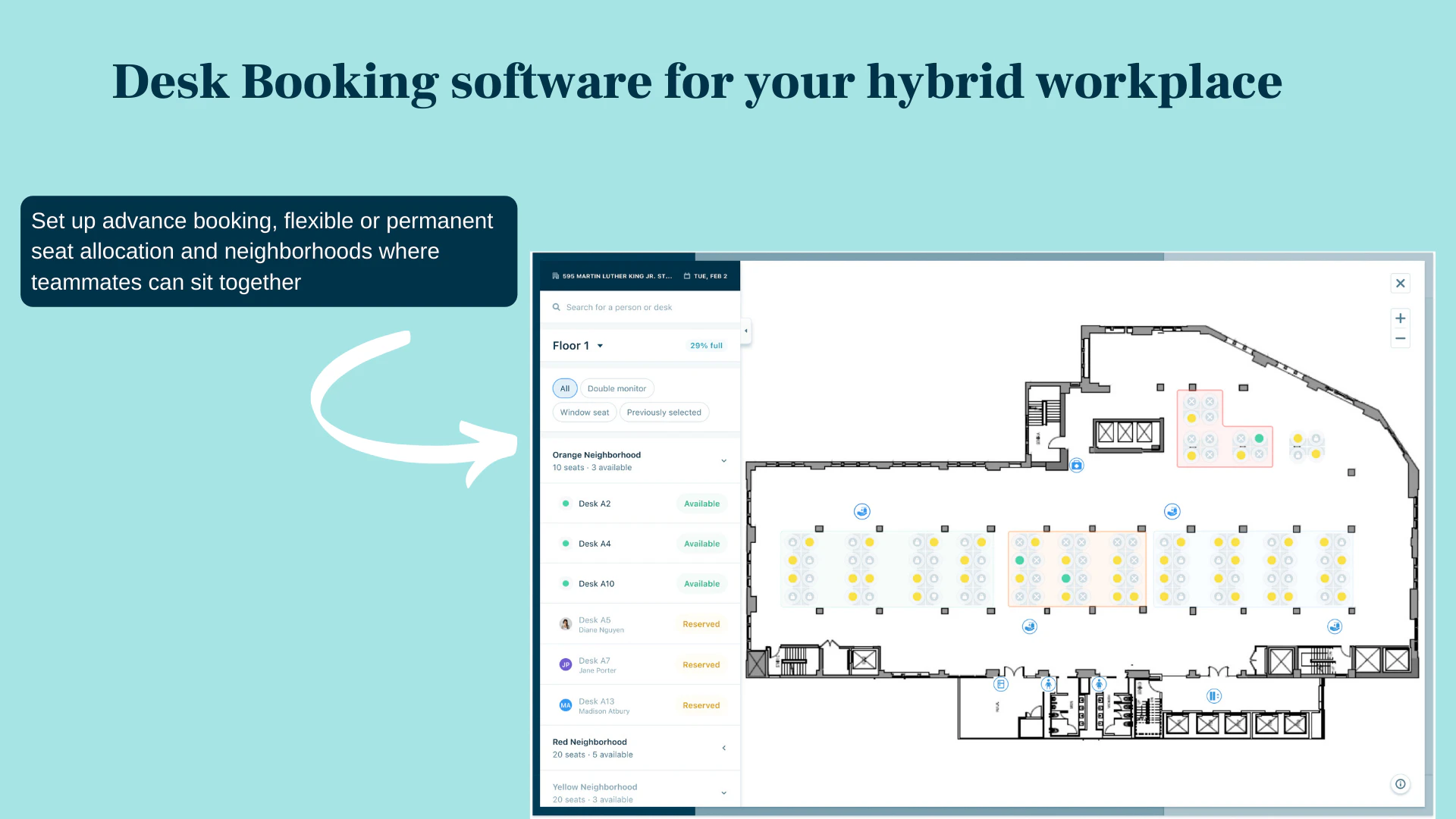This screenshot has width=1456, height=819.
Task: Select the All filter chip
Action: (564, 388)
